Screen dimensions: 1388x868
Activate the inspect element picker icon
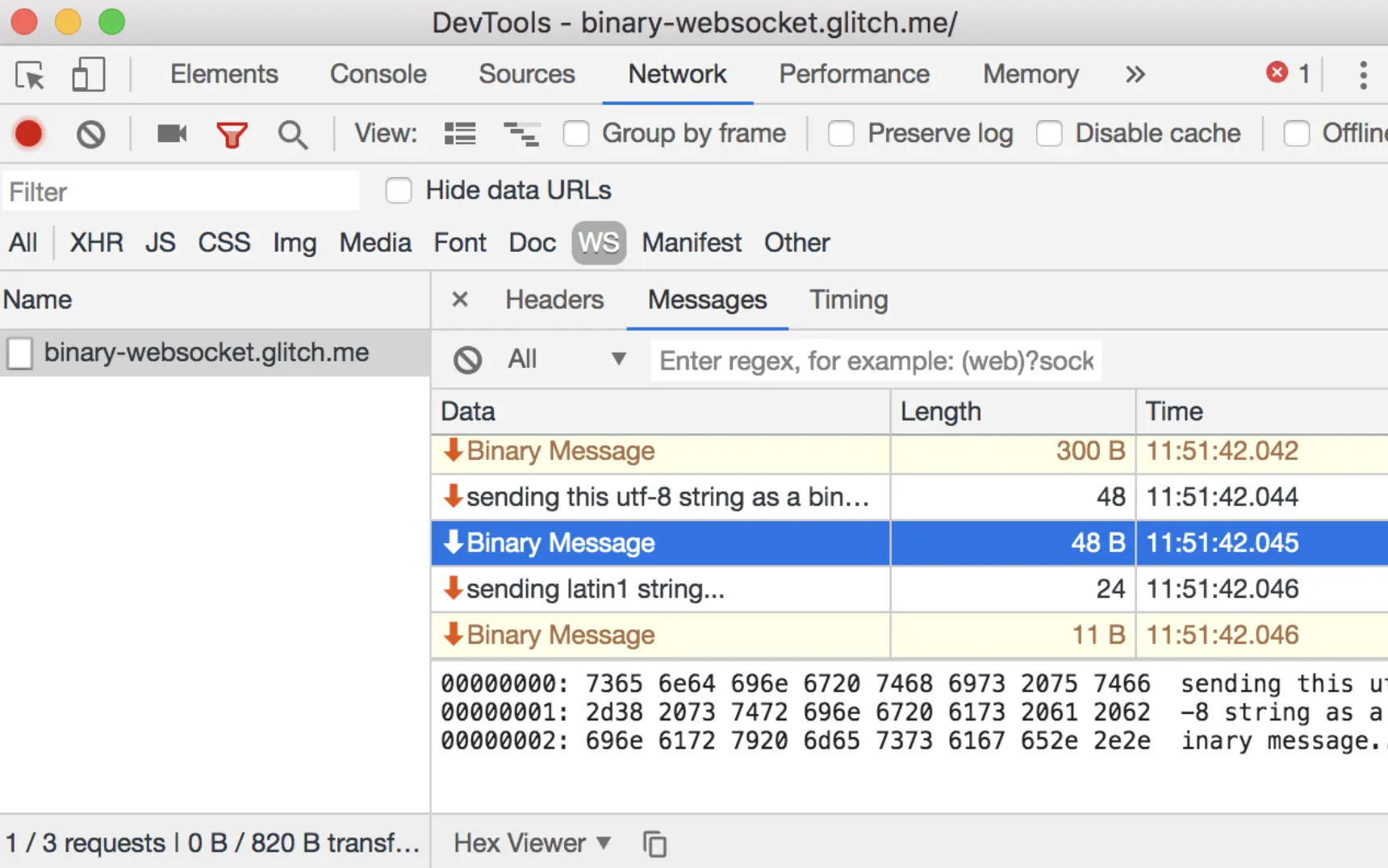(31, 75)
